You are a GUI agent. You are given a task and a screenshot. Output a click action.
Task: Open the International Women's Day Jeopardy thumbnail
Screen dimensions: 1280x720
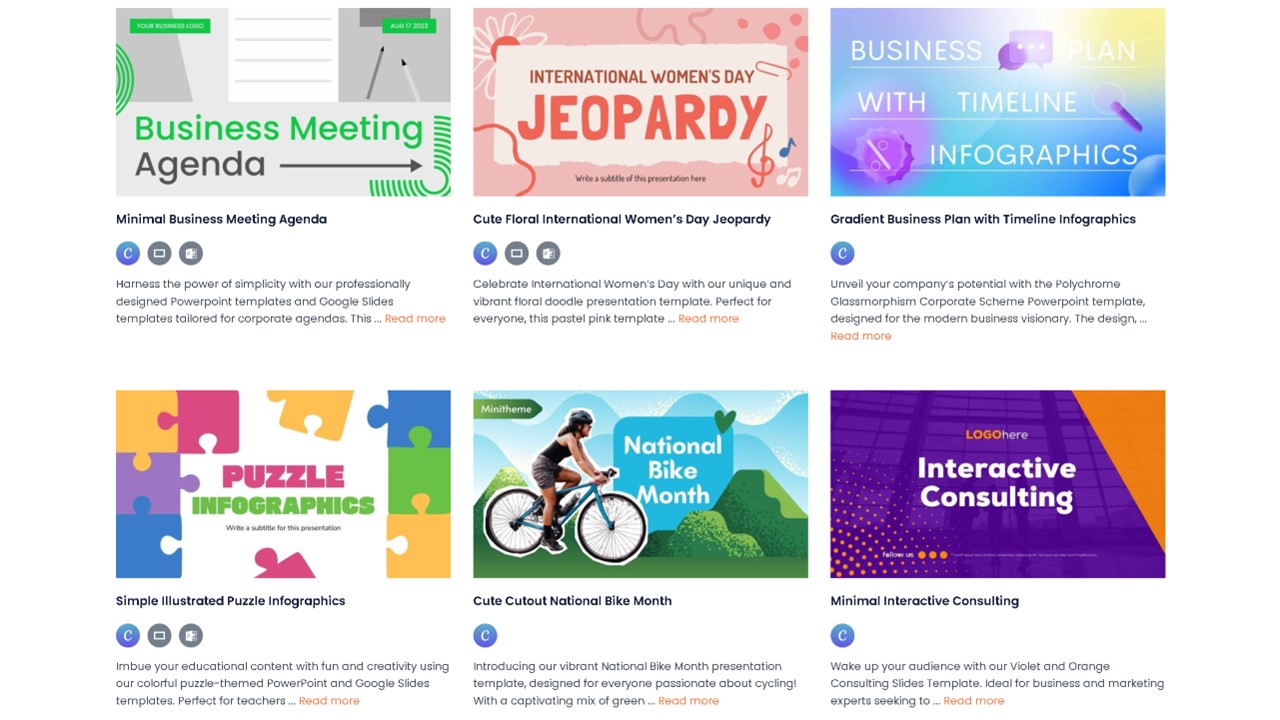640,102
